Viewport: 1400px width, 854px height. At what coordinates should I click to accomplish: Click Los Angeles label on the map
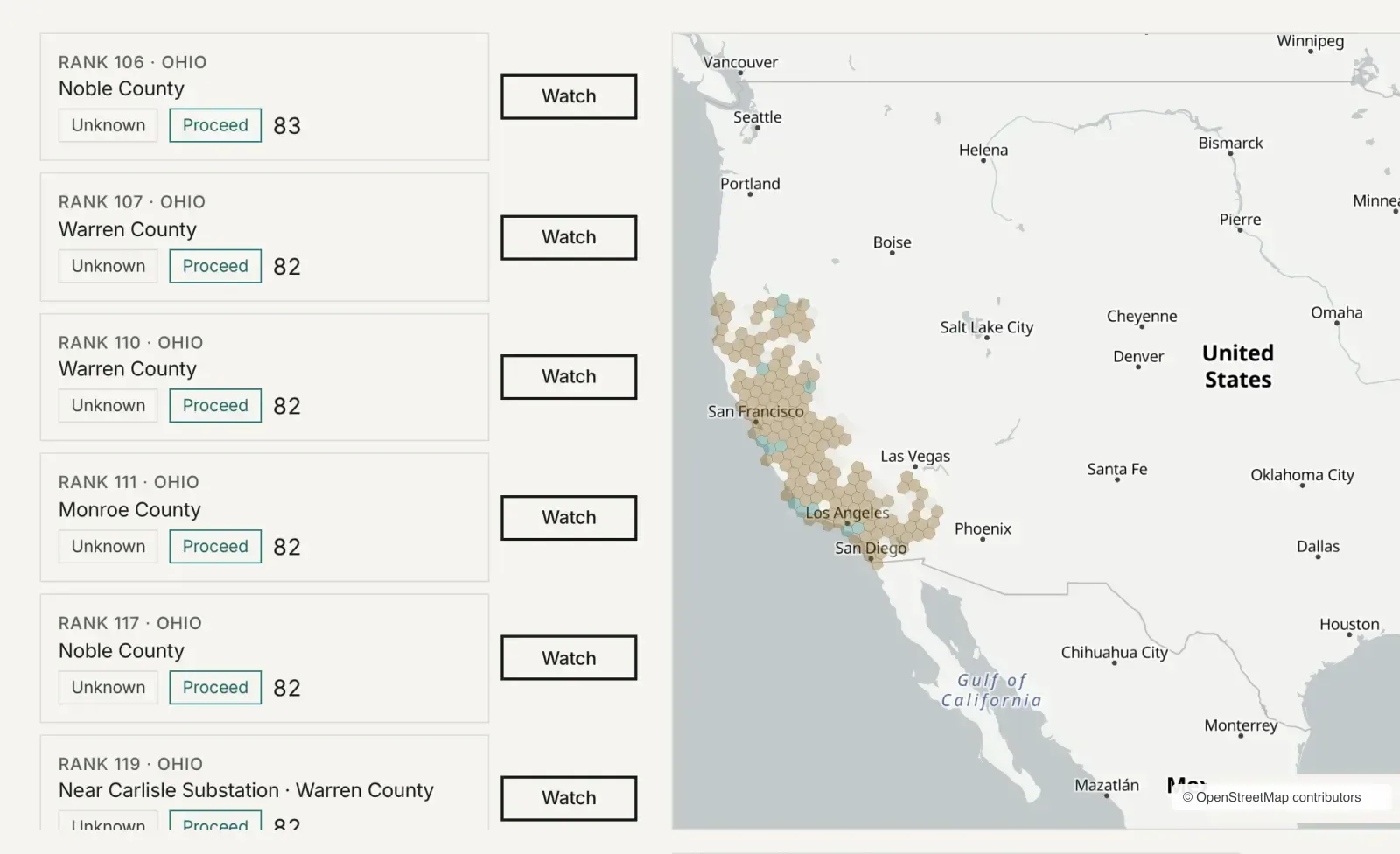coord(847,513)
